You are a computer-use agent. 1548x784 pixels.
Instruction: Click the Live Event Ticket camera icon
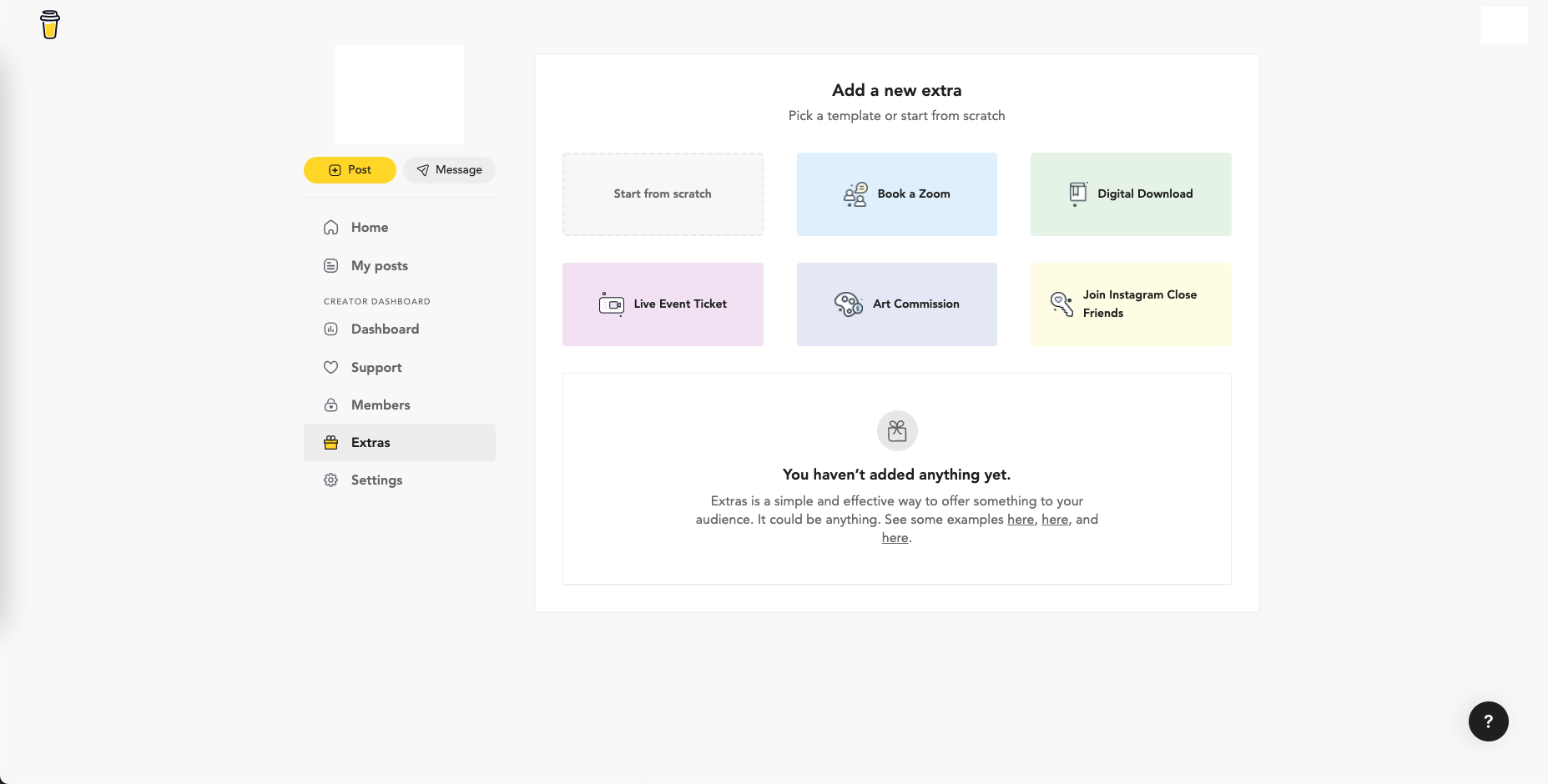(612, 304)
